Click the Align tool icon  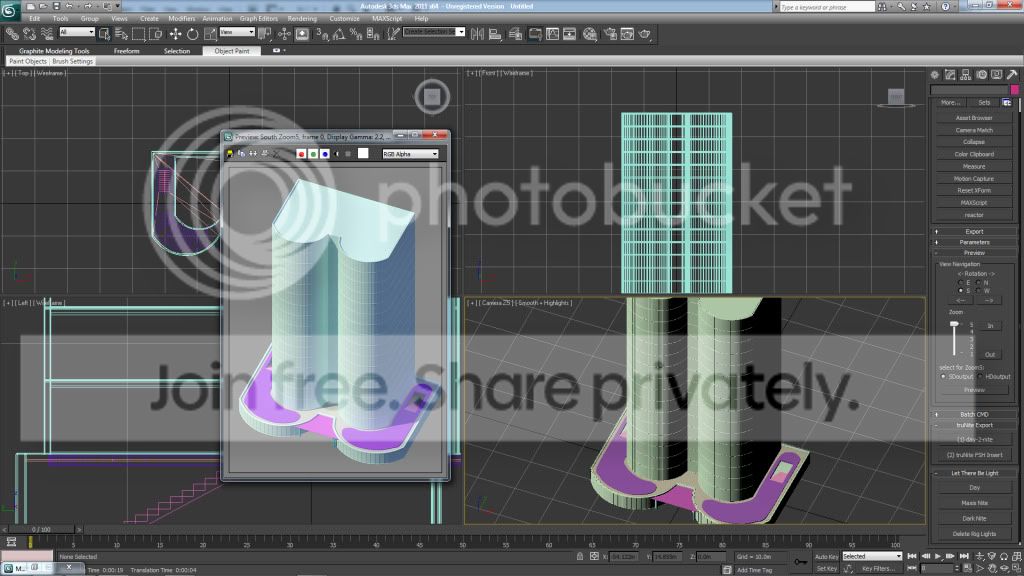click(x=495, y=34)
